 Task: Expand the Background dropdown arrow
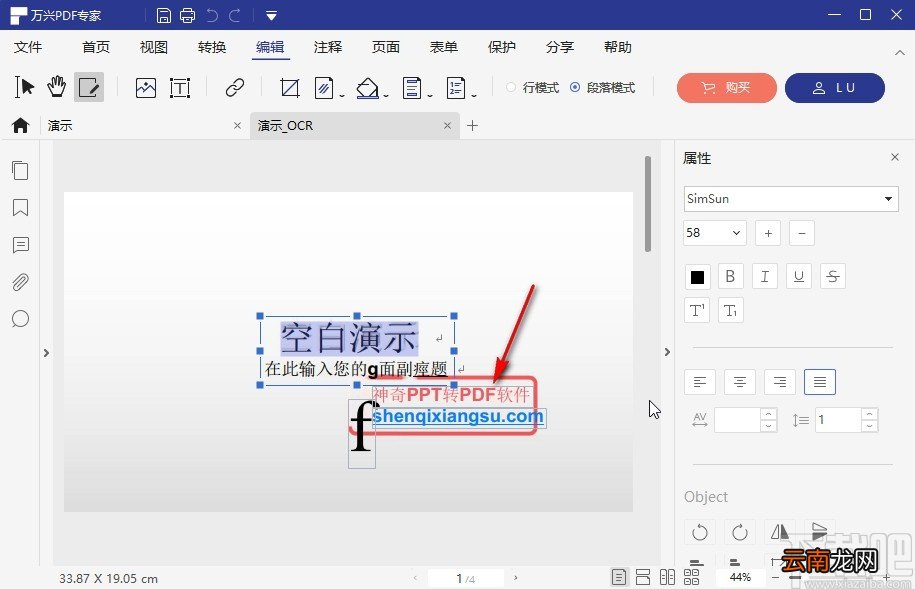coord(386,96)
